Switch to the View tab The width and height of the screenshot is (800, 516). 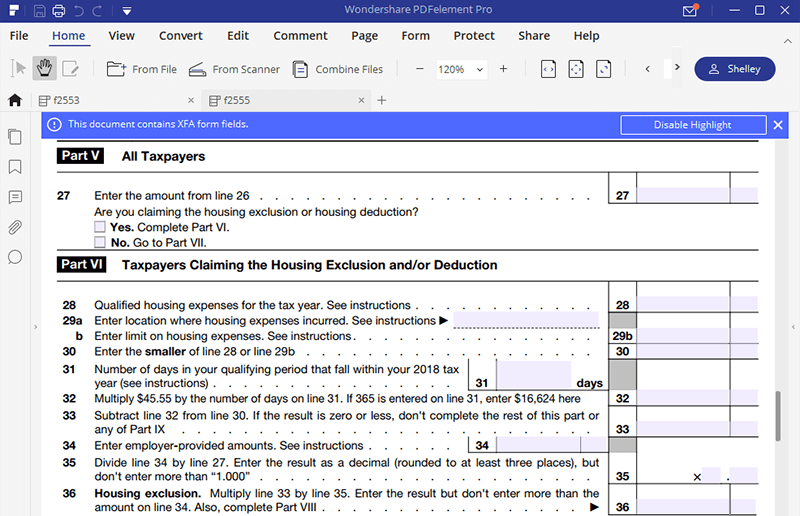pos(121,36)
